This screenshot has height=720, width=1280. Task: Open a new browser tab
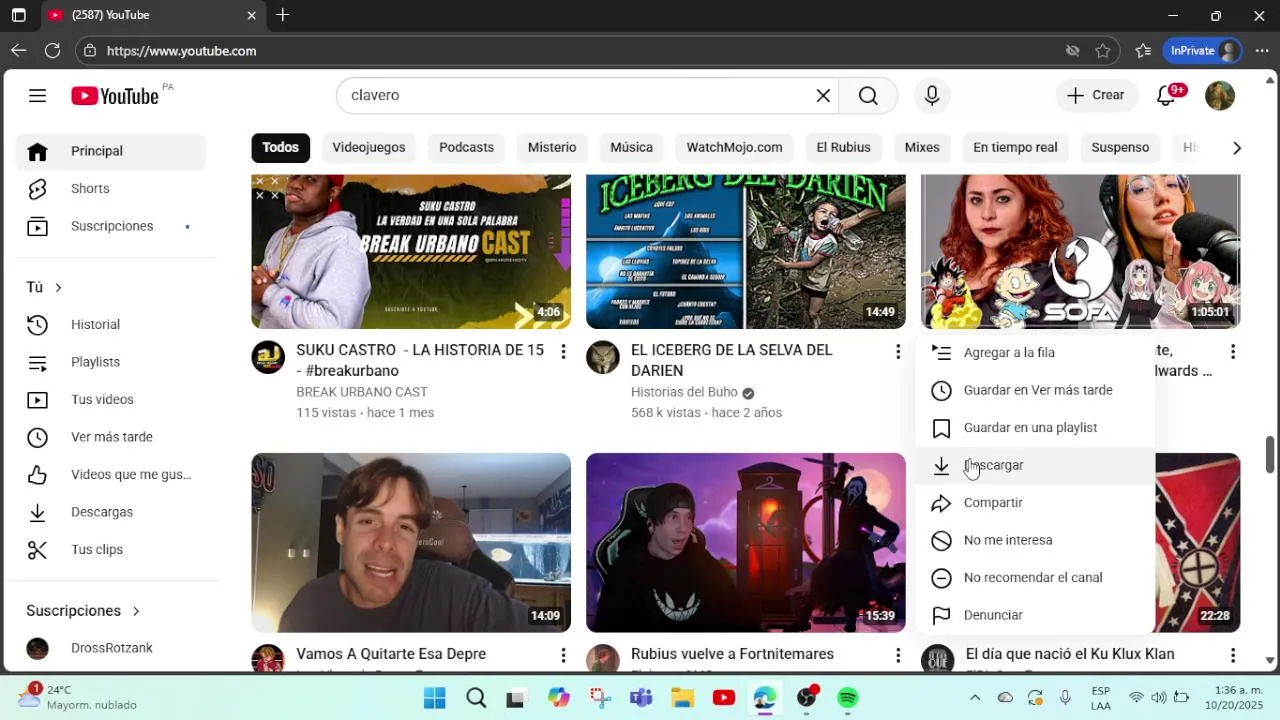pos(283,15)
